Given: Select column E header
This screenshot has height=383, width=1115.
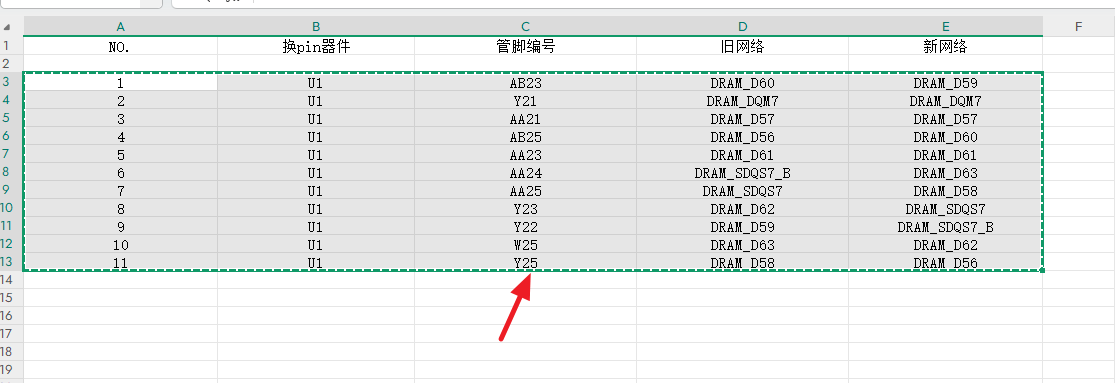Looking at the screenshot, I should pos(946,27).
